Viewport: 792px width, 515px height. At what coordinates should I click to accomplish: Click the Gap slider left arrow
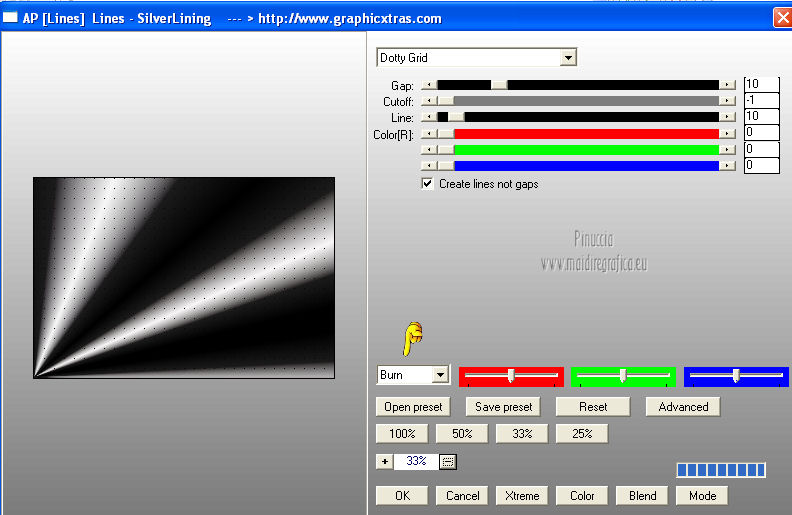point(429,85)
